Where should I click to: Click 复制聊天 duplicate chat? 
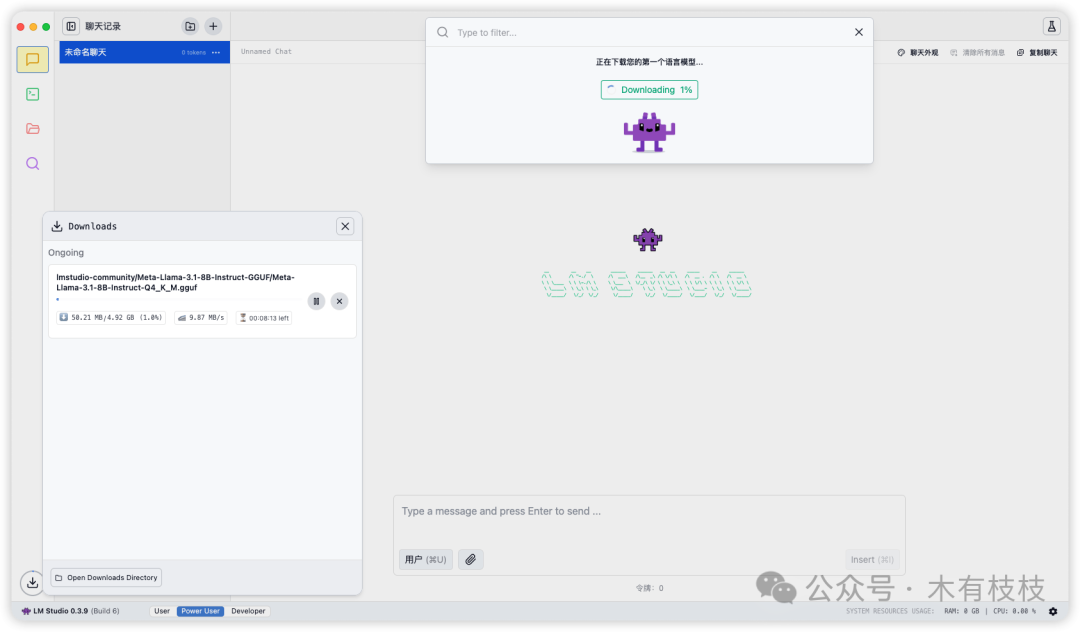point(1037,52)
